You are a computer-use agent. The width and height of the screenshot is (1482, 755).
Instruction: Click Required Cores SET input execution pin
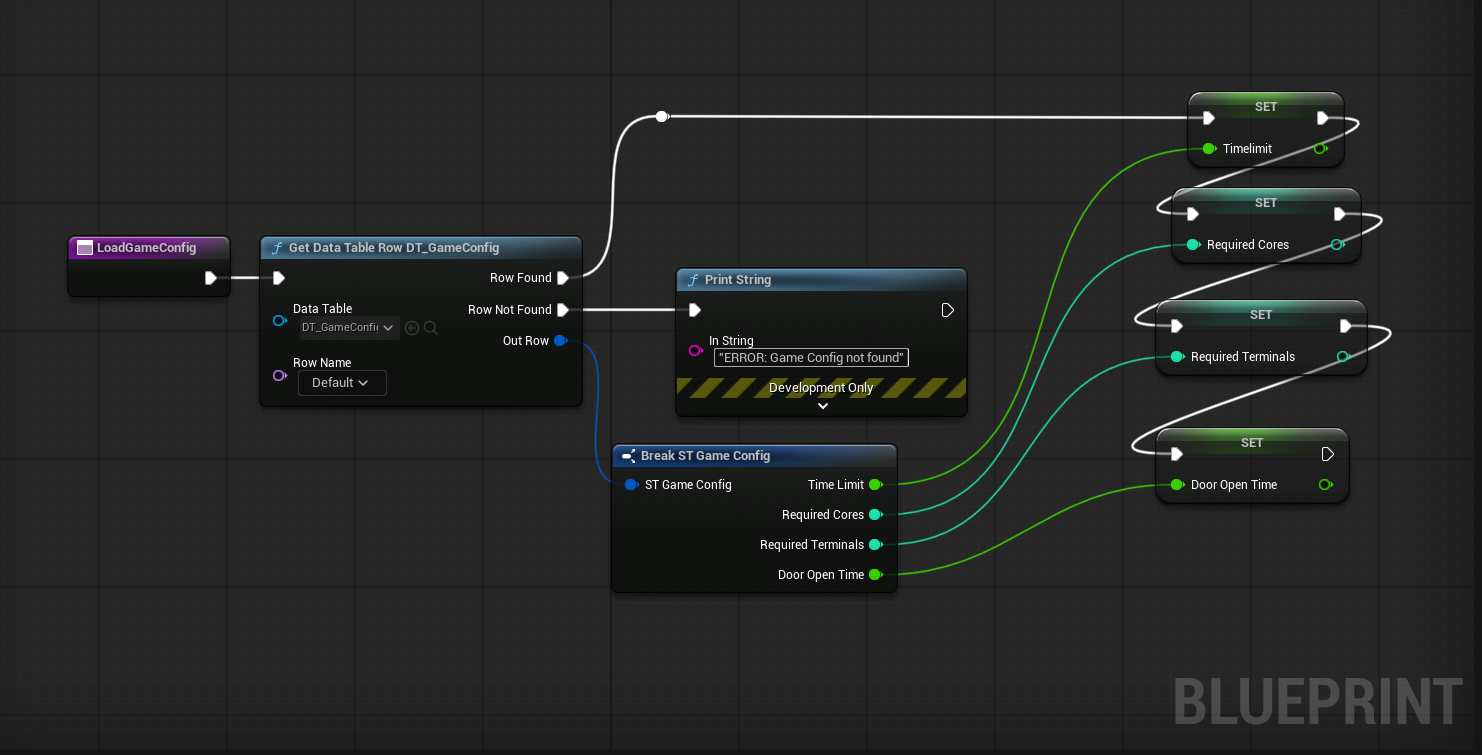1193,214
